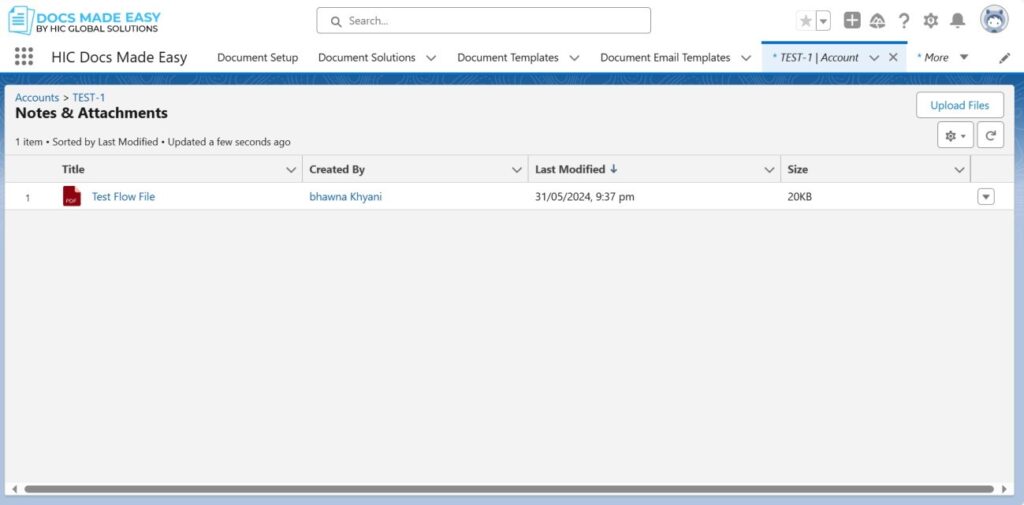Viewport: 1024px width, 505px height.
Task: Click the Last Modified sort arrow
Action: click(613, 169)
